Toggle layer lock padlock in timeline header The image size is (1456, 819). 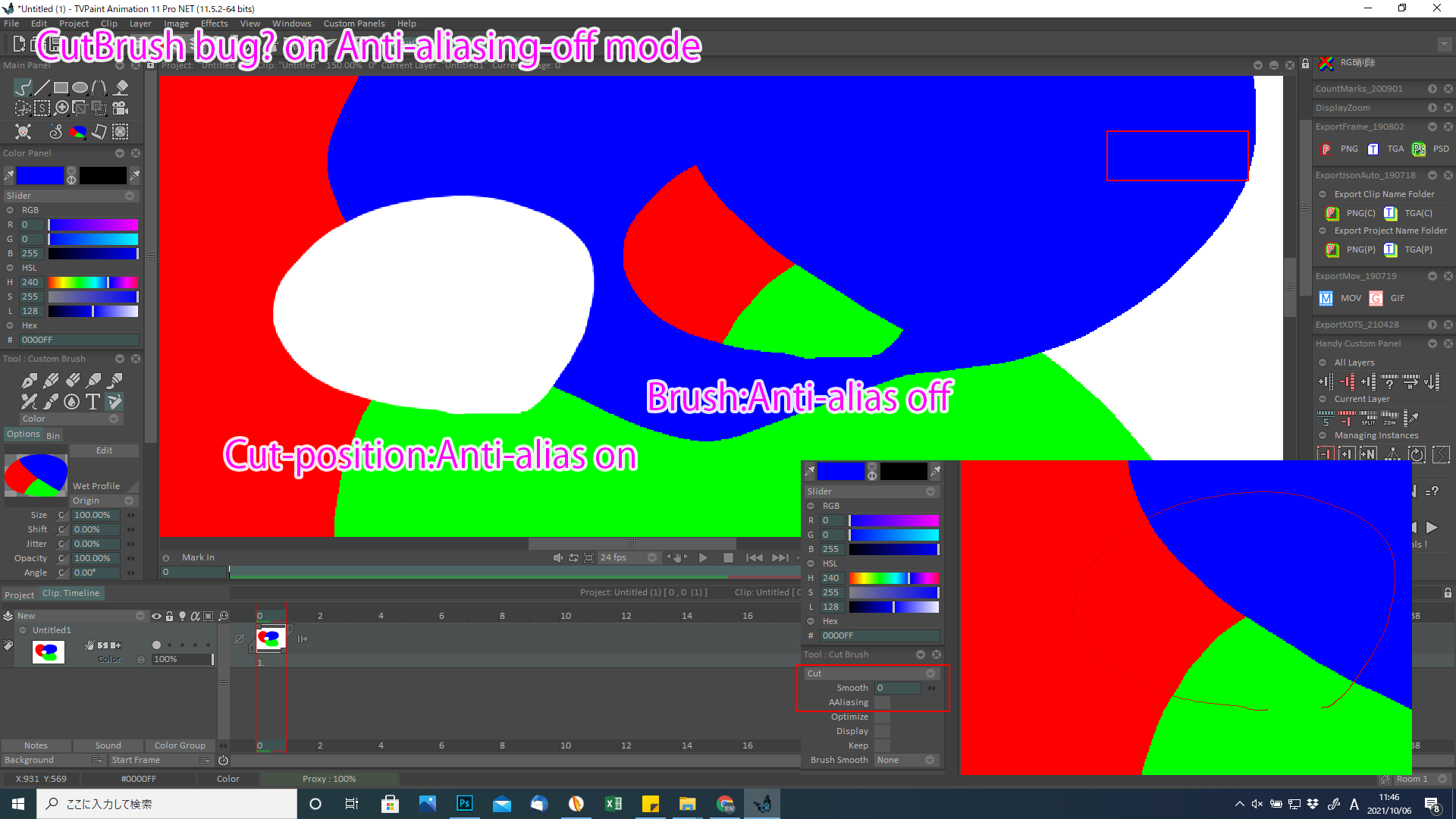pyautogui.click(x=170, y=616)
